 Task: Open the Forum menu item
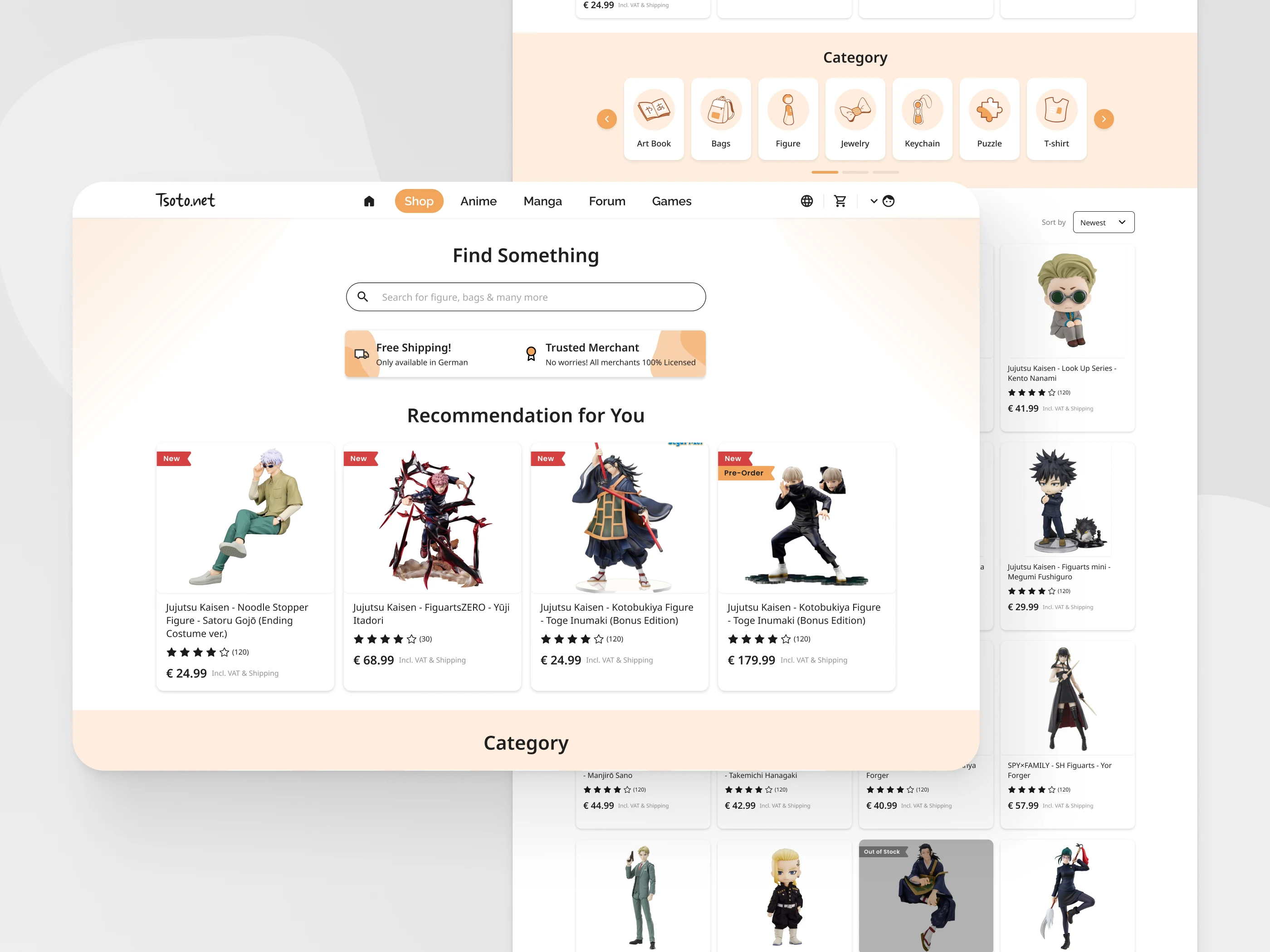(607, 201)
